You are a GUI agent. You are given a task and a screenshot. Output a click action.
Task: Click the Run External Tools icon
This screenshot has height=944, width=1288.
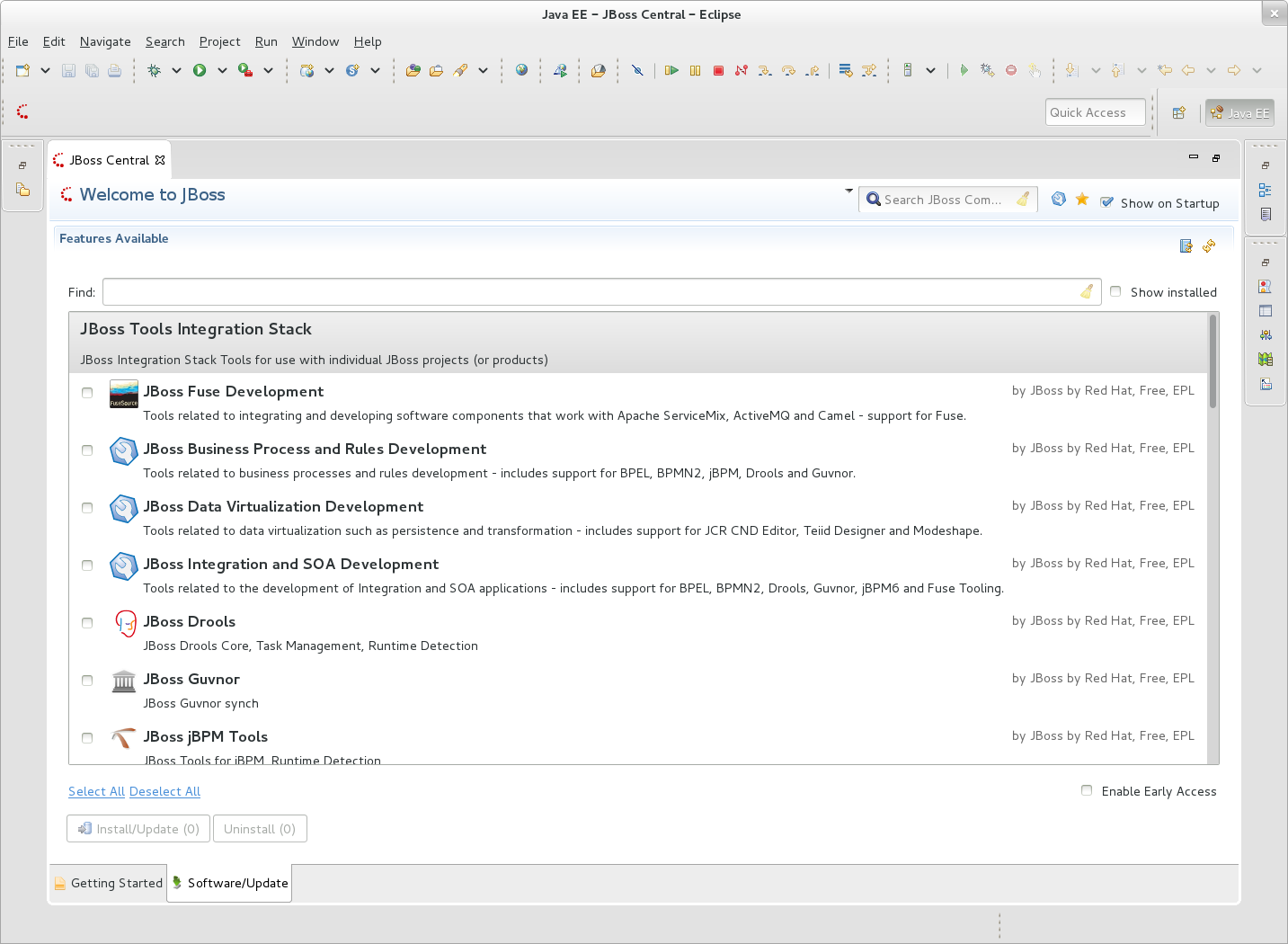[x=245, y=70]
